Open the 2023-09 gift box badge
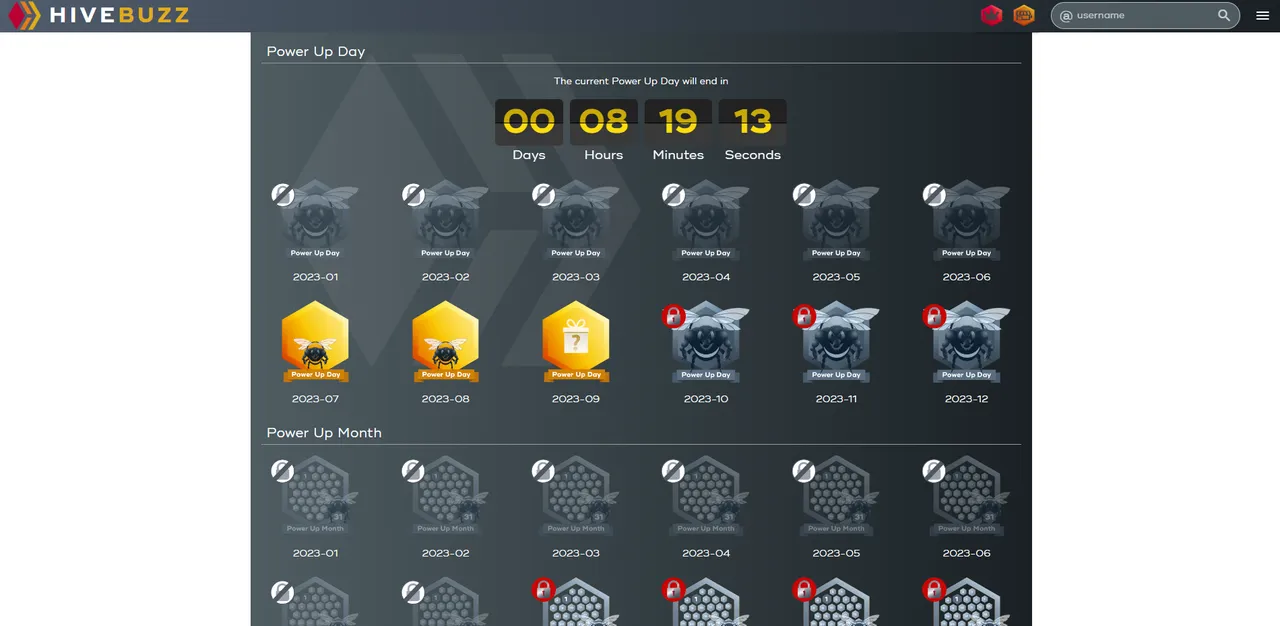Image resolution: width=1280 pixels, height=626 pixels. pyautogui.click(x=575, y=342)
